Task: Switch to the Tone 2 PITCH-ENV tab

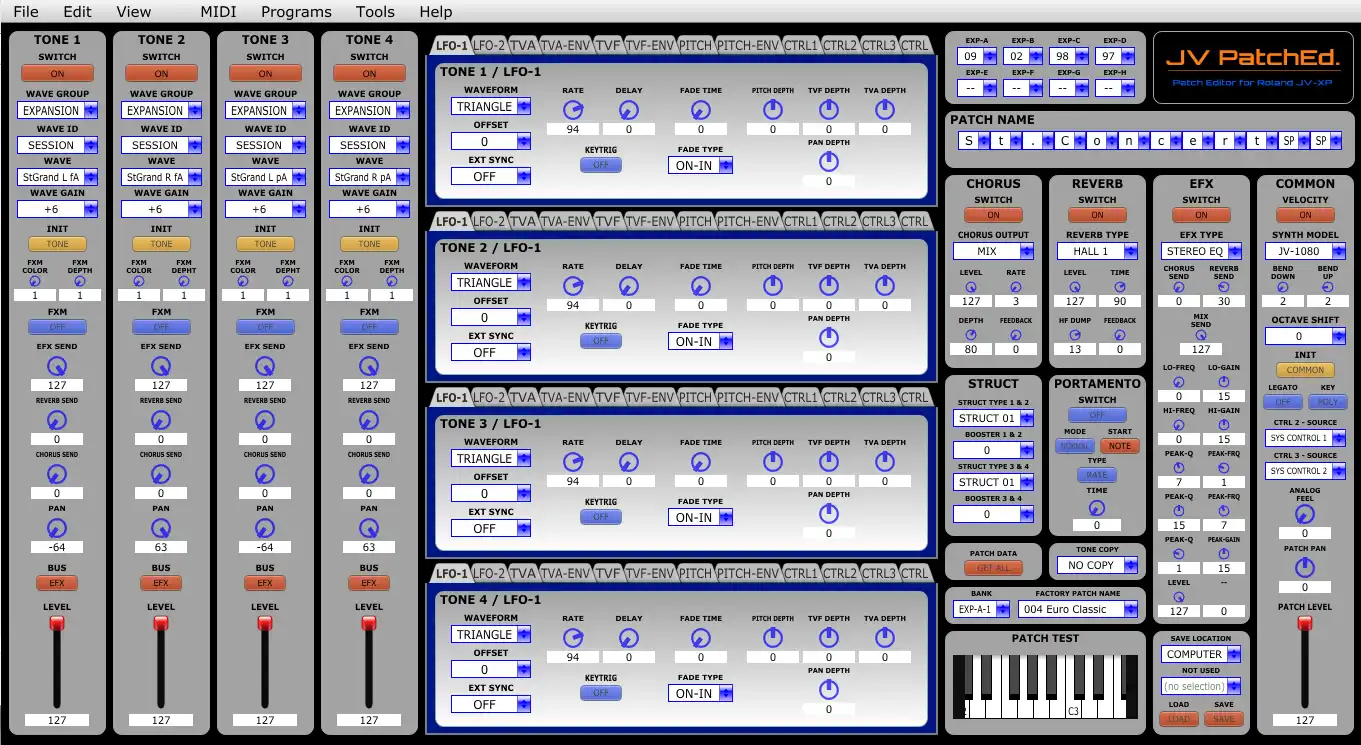Action: pos(748,221)
